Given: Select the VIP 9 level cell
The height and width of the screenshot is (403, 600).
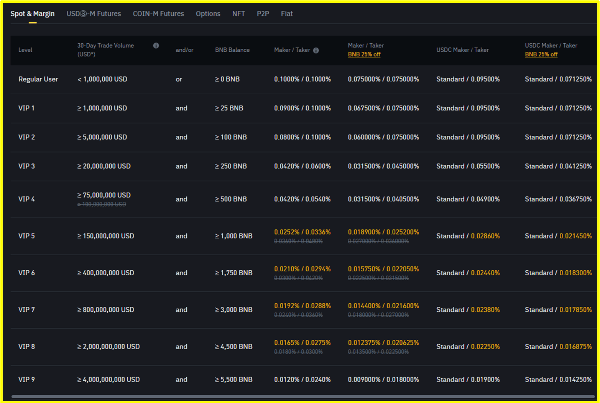Looking at the screenshot, I should (26, 380).
